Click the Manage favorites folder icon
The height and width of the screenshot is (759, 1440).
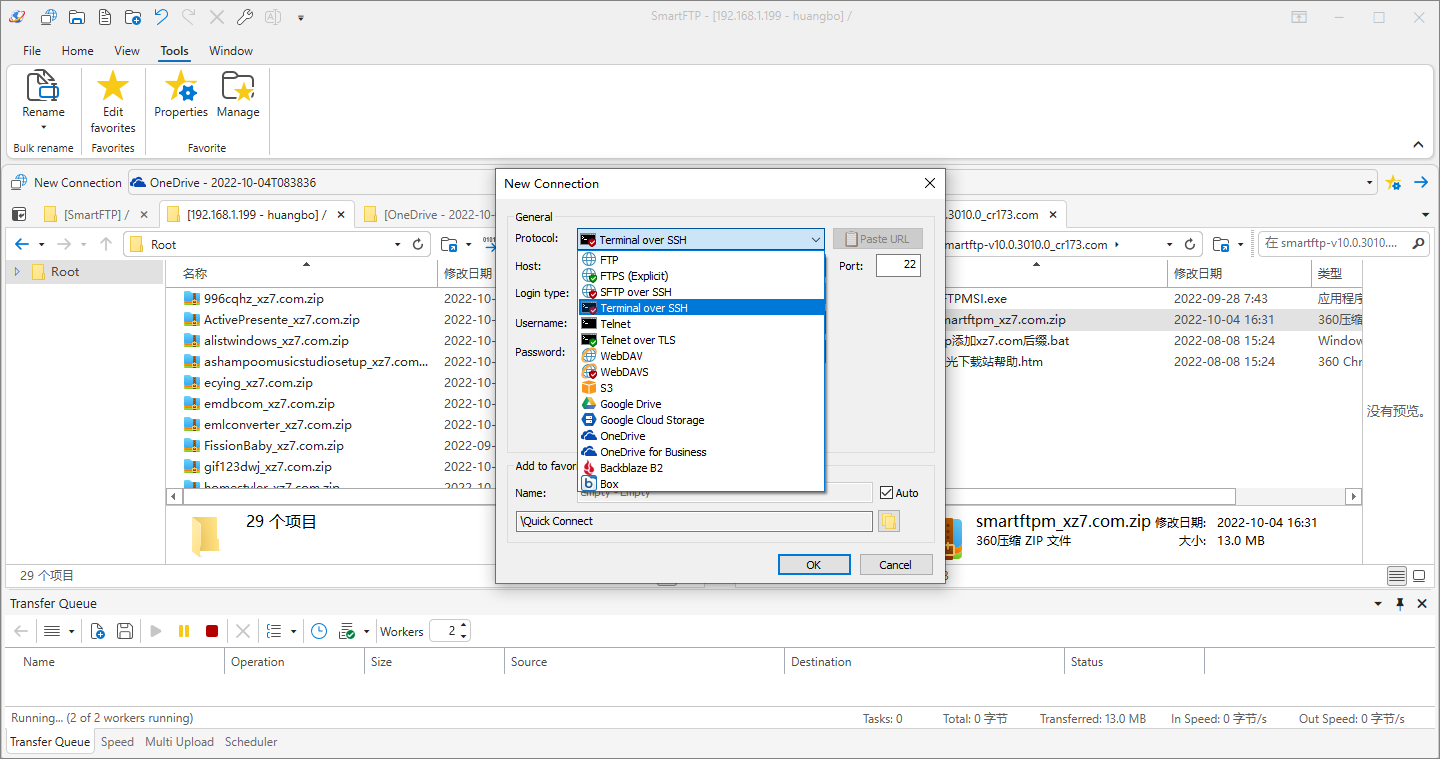pos(238,86)
